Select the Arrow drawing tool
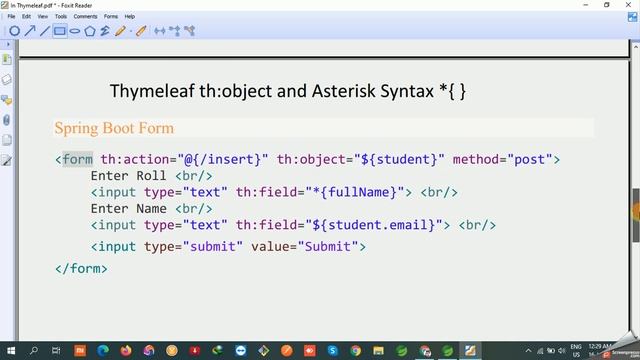Image resolution: width=640 pixels, height=360 pixels. 30,31
